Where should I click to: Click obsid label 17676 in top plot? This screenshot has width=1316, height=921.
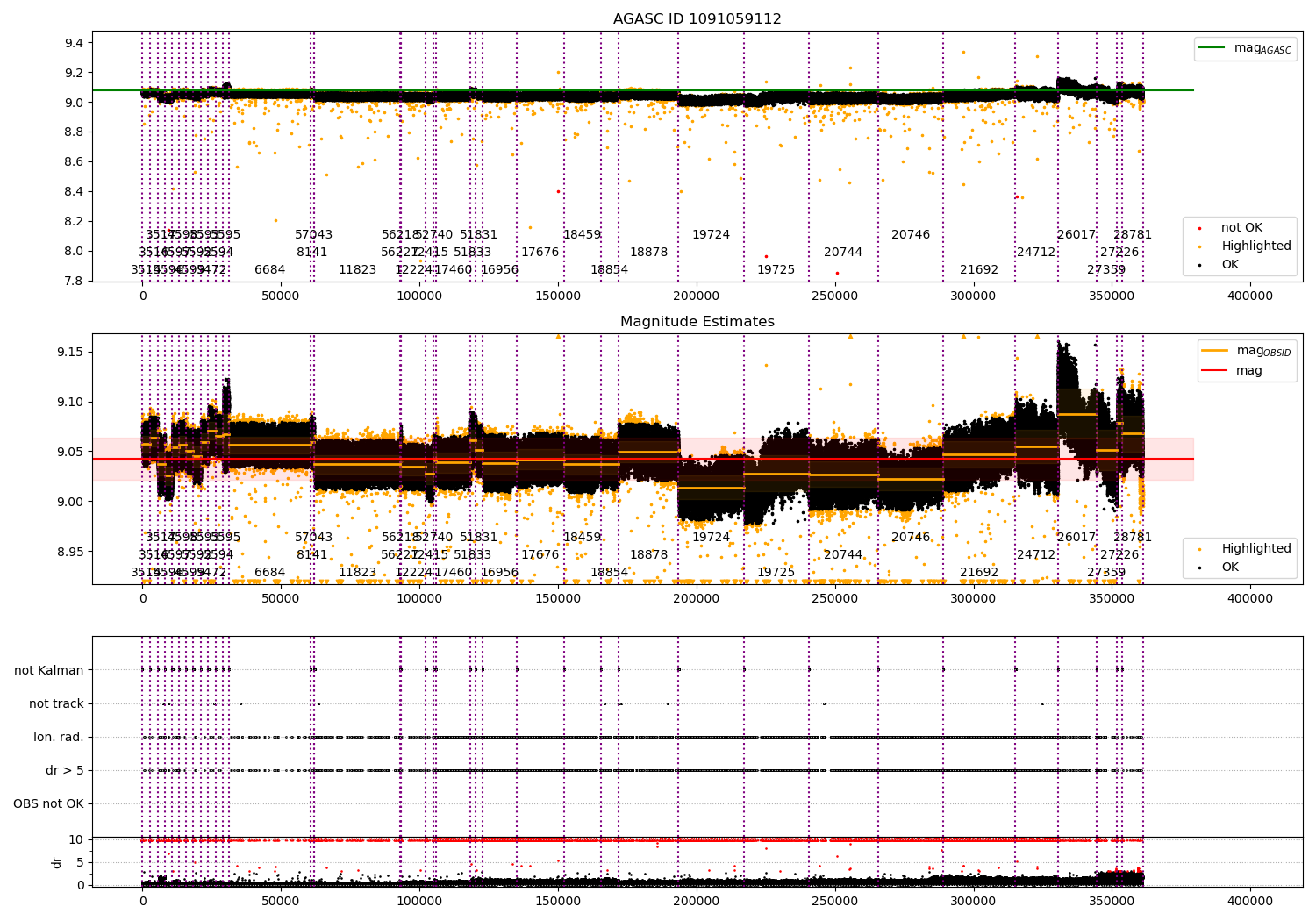(x=540, y=252)
